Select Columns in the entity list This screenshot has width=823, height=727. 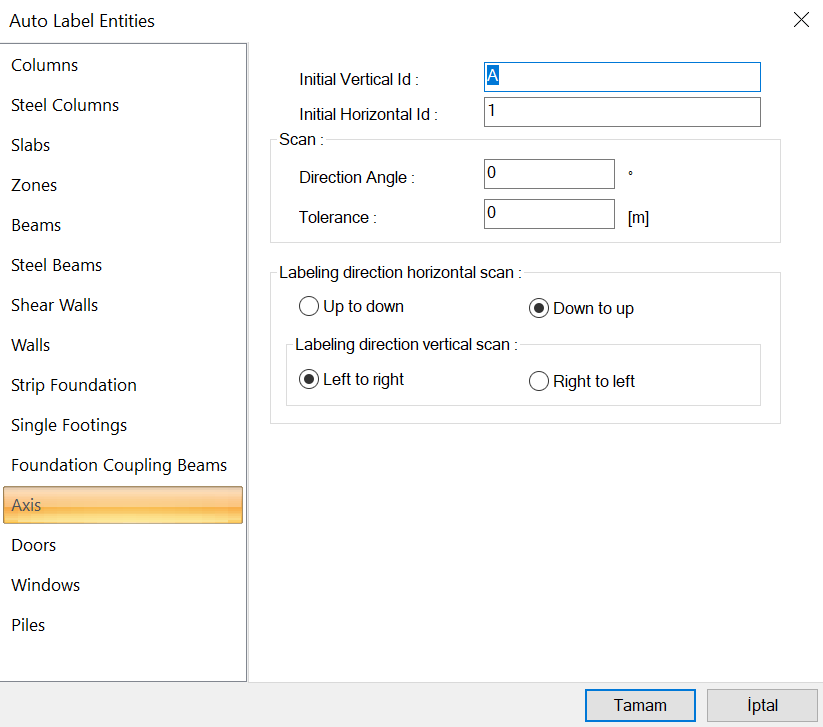pyautogui.click(x=45, y=66)
